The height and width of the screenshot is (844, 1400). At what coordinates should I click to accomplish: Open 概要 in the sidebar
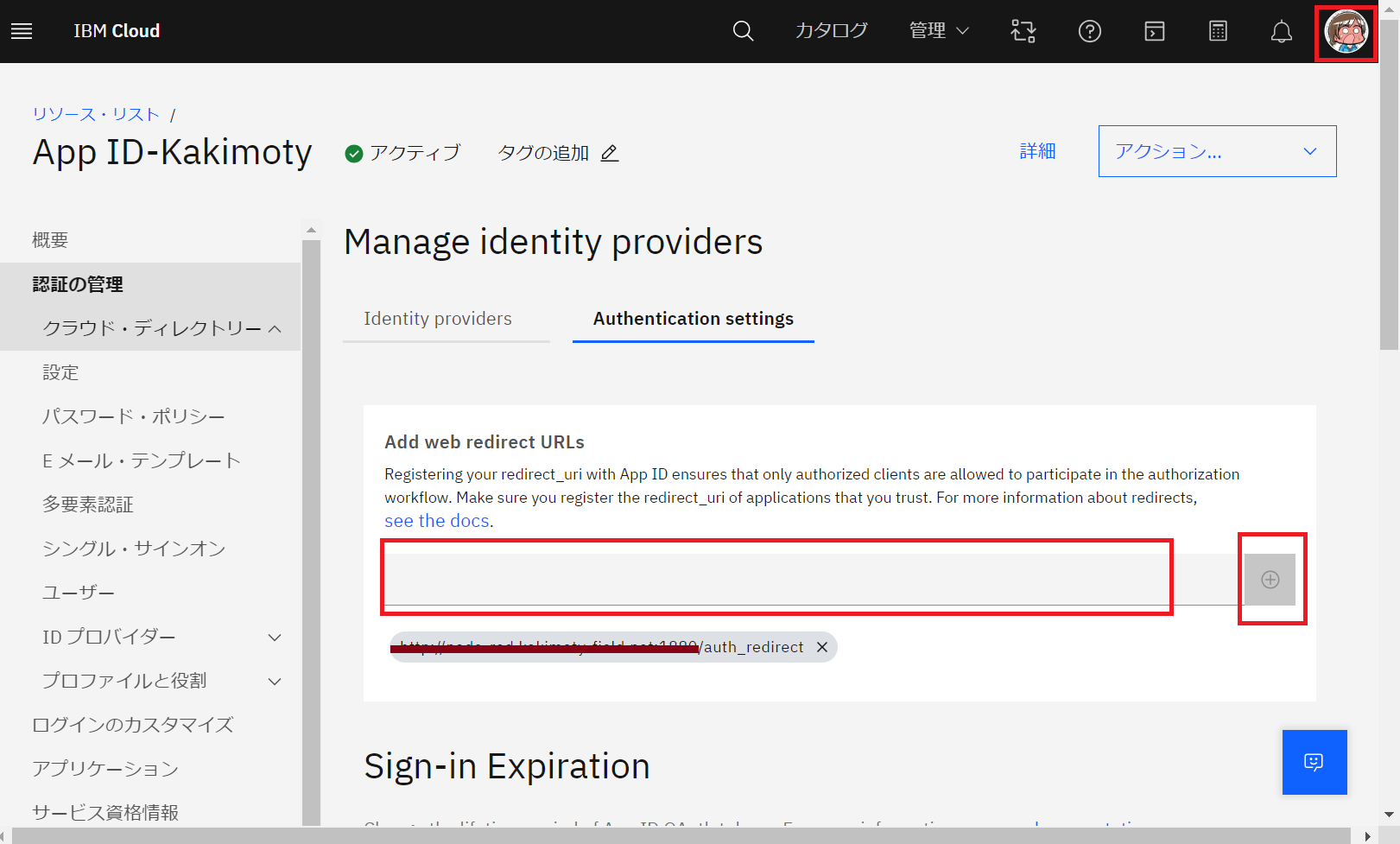[x=50, y=240]
